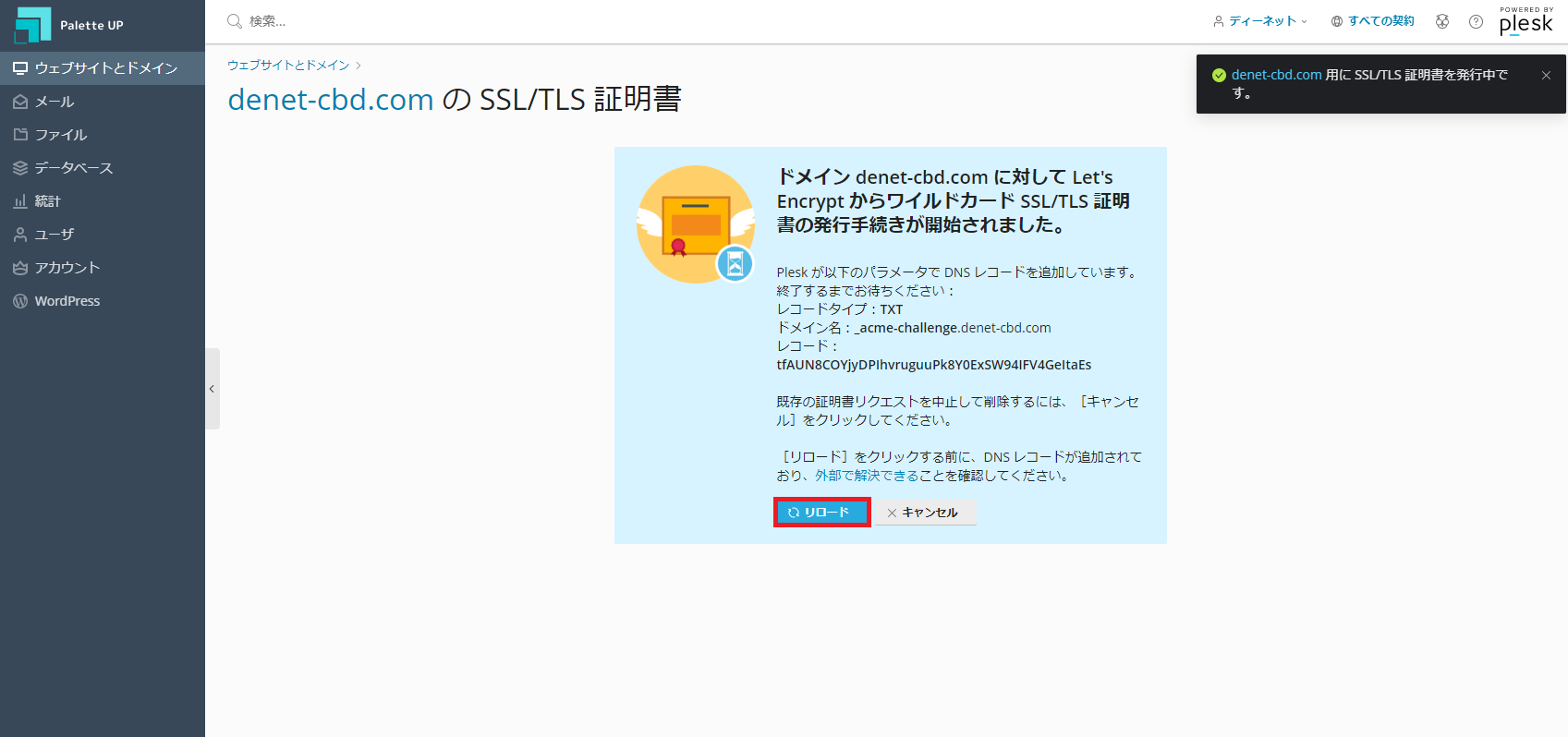The height and width of the screenshot is (737, 1568).
Task: Click the icon left of the help icon
Action: [x=1442, y=21]
